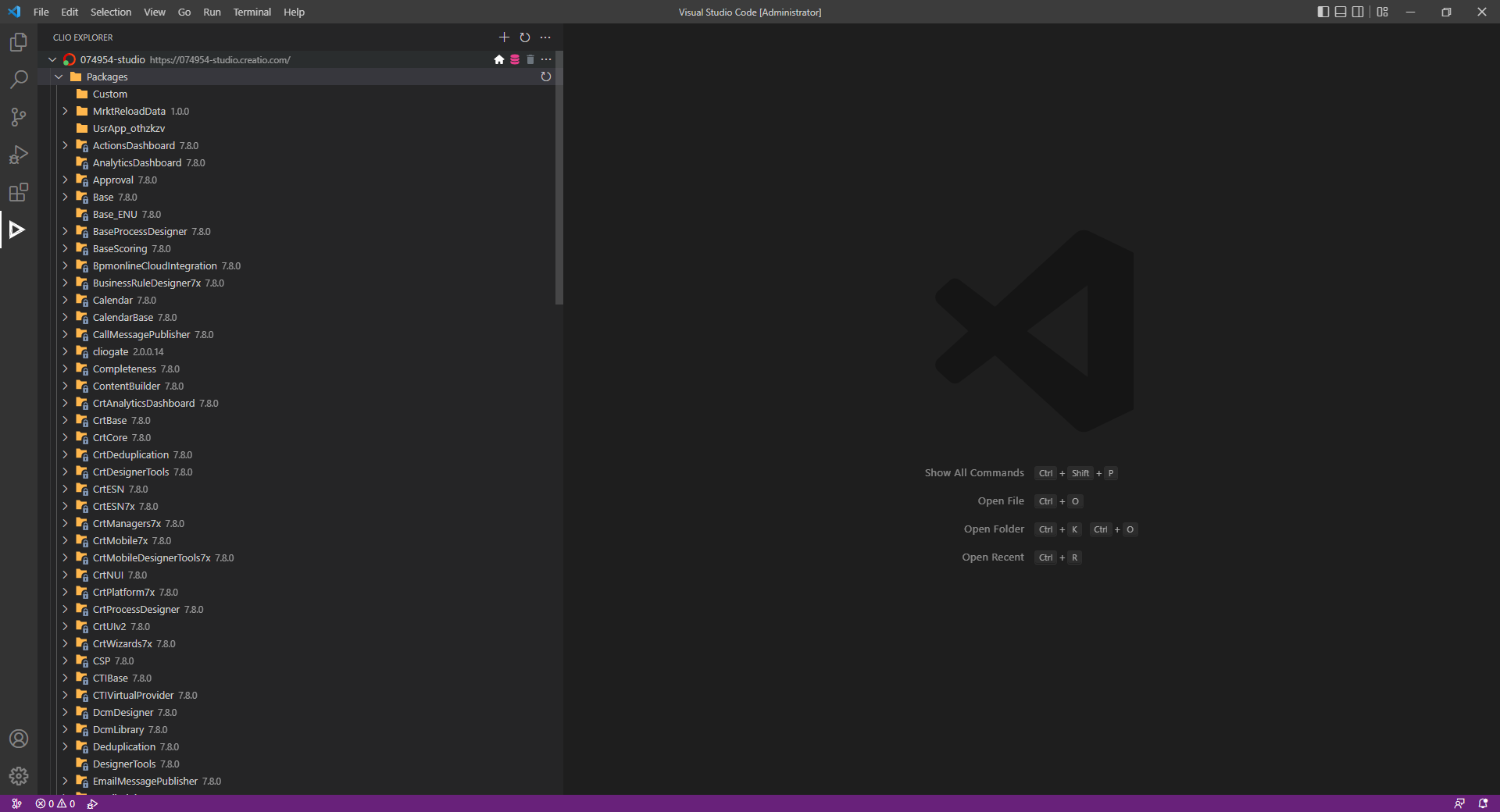Click the 074954-studio.creatio.com link

click(x=219, y=59)
